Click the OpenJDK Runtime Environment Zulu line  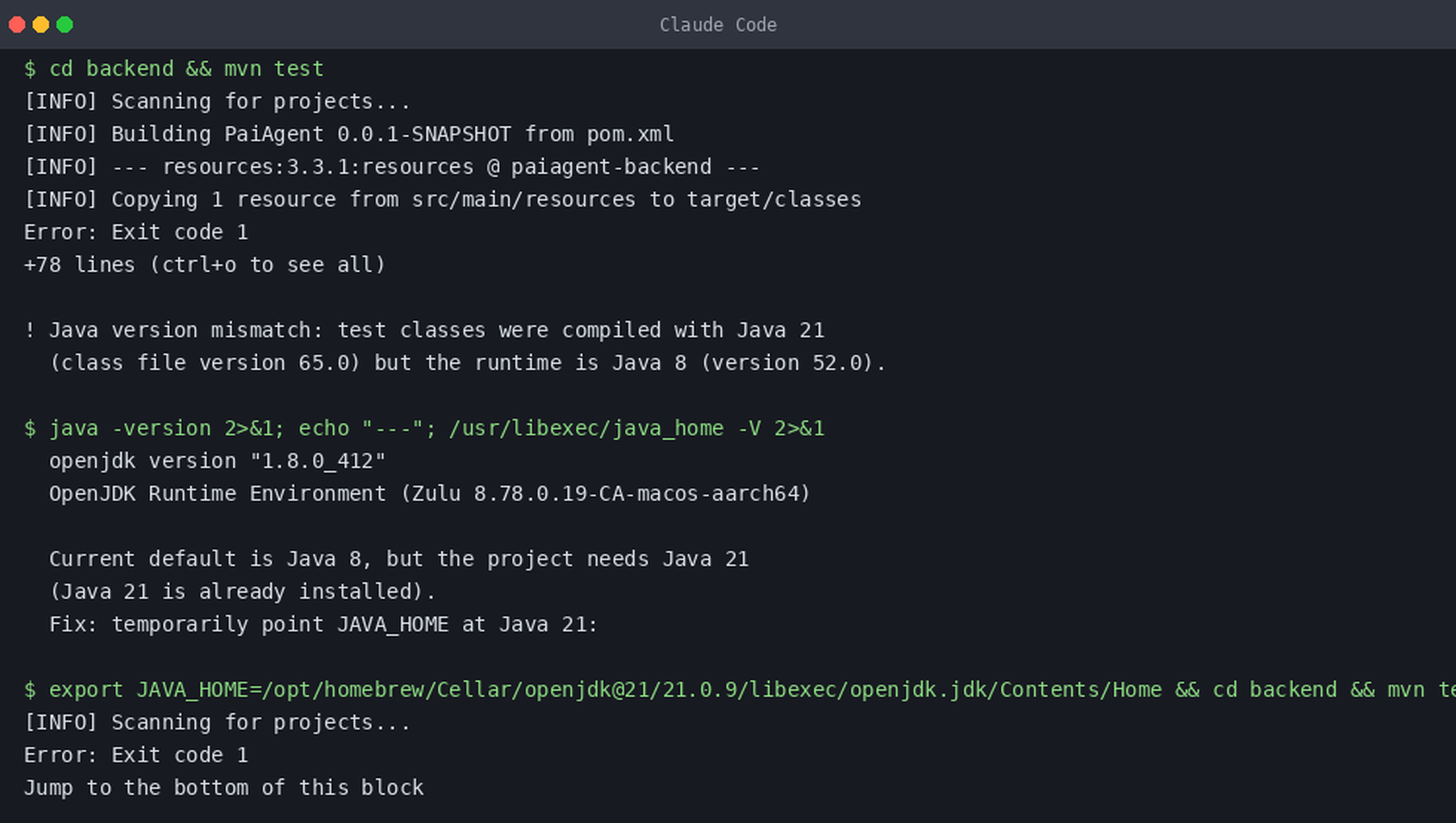point(430,493)
